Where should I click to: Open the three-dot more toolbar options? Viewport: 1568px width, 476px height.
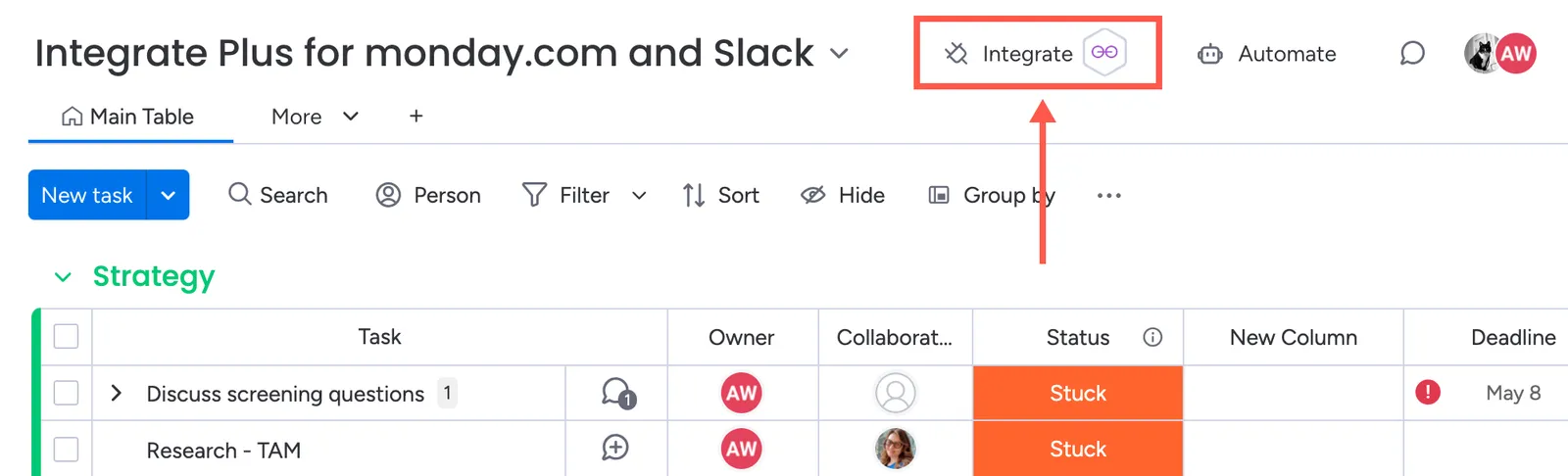coord(1109,196)
